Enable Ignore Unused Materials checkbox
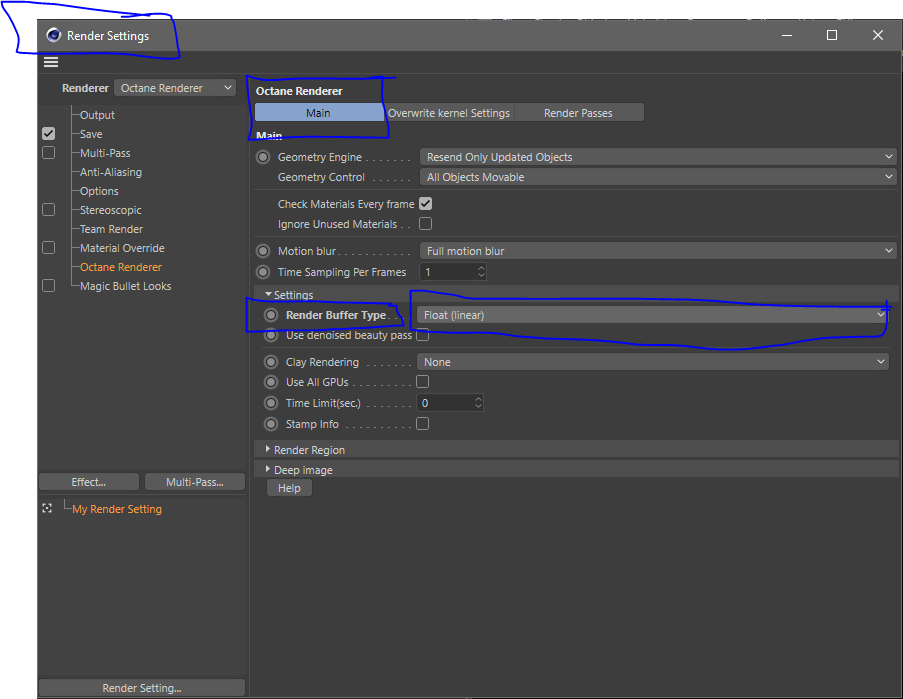The image size is (903, 699). [426, 223]
